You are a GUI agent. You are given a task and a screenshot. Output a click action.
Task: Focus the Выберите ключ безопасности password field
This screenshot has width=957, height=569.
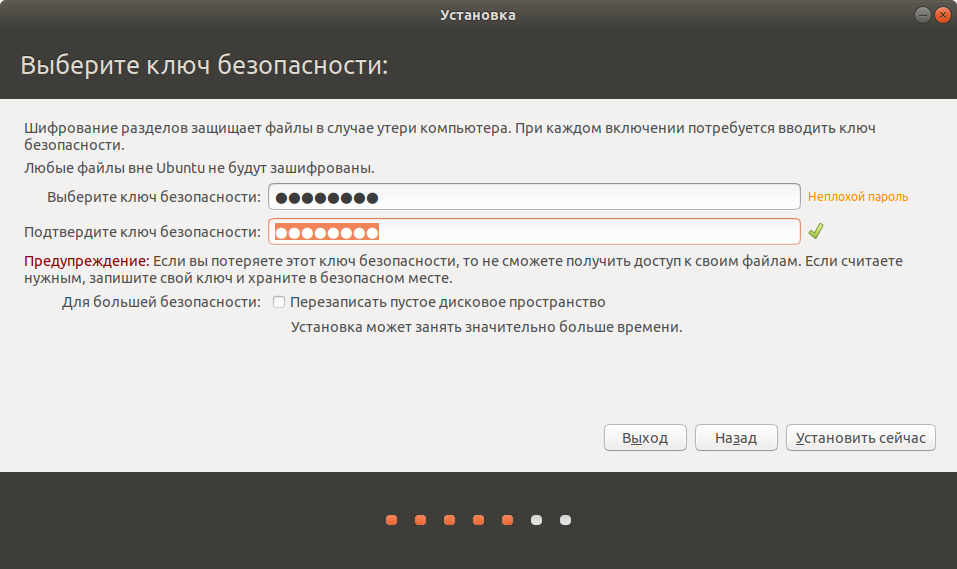[x=534, y=197]
